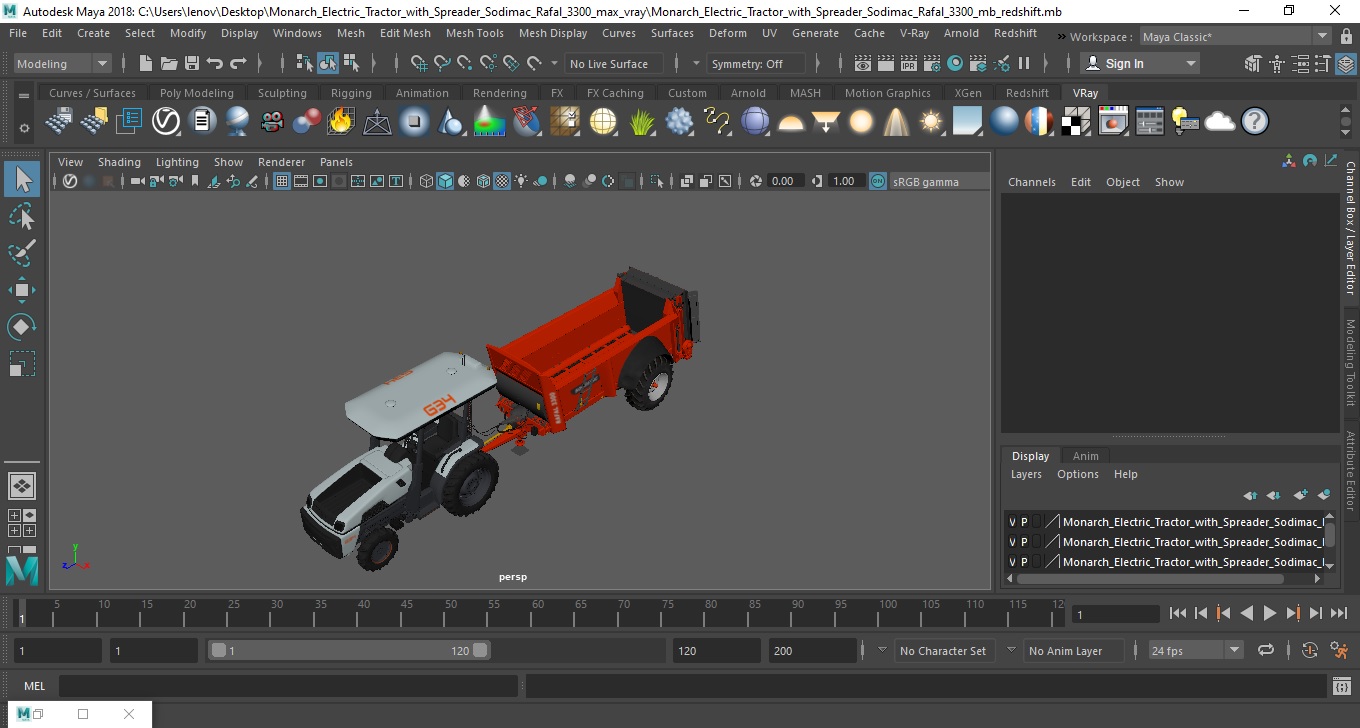This screenshot has width=1360, height=728.
Task: Open the Channels menu in Channel Box
Action: [x=1031, y=182]
